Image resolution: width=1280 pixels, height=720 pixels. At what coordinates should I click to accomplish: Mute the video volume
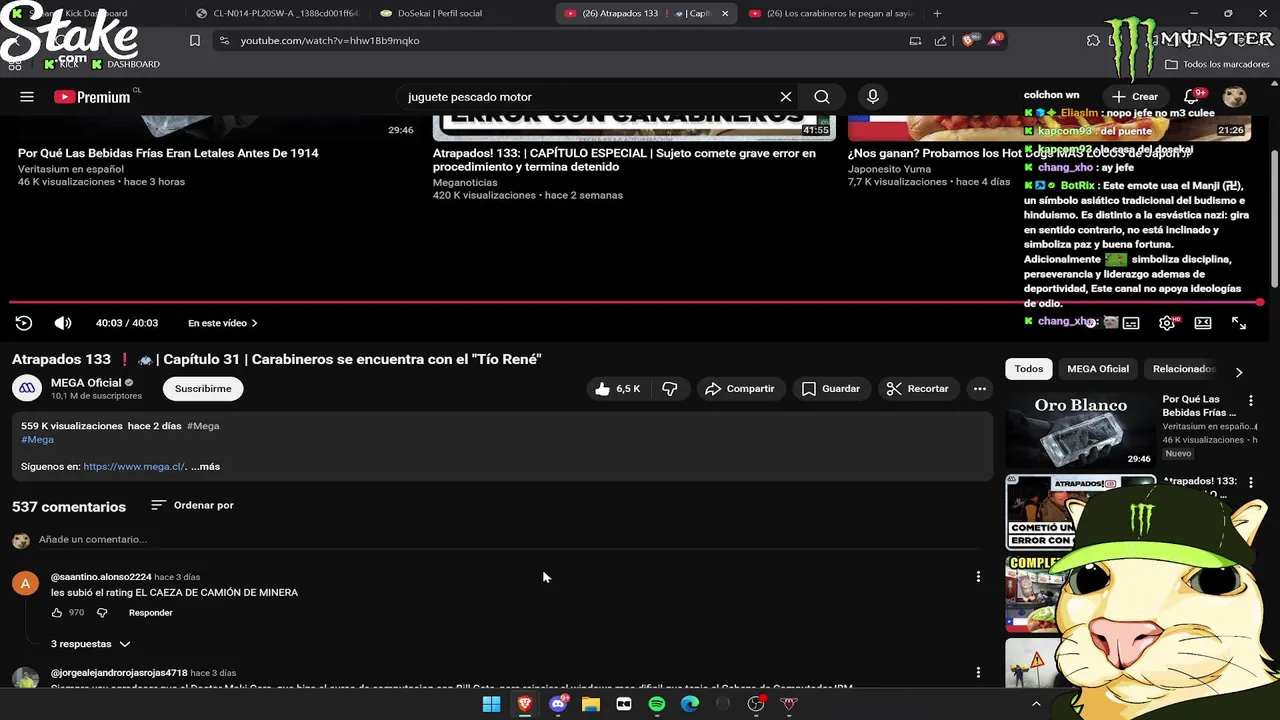[63, 323]
